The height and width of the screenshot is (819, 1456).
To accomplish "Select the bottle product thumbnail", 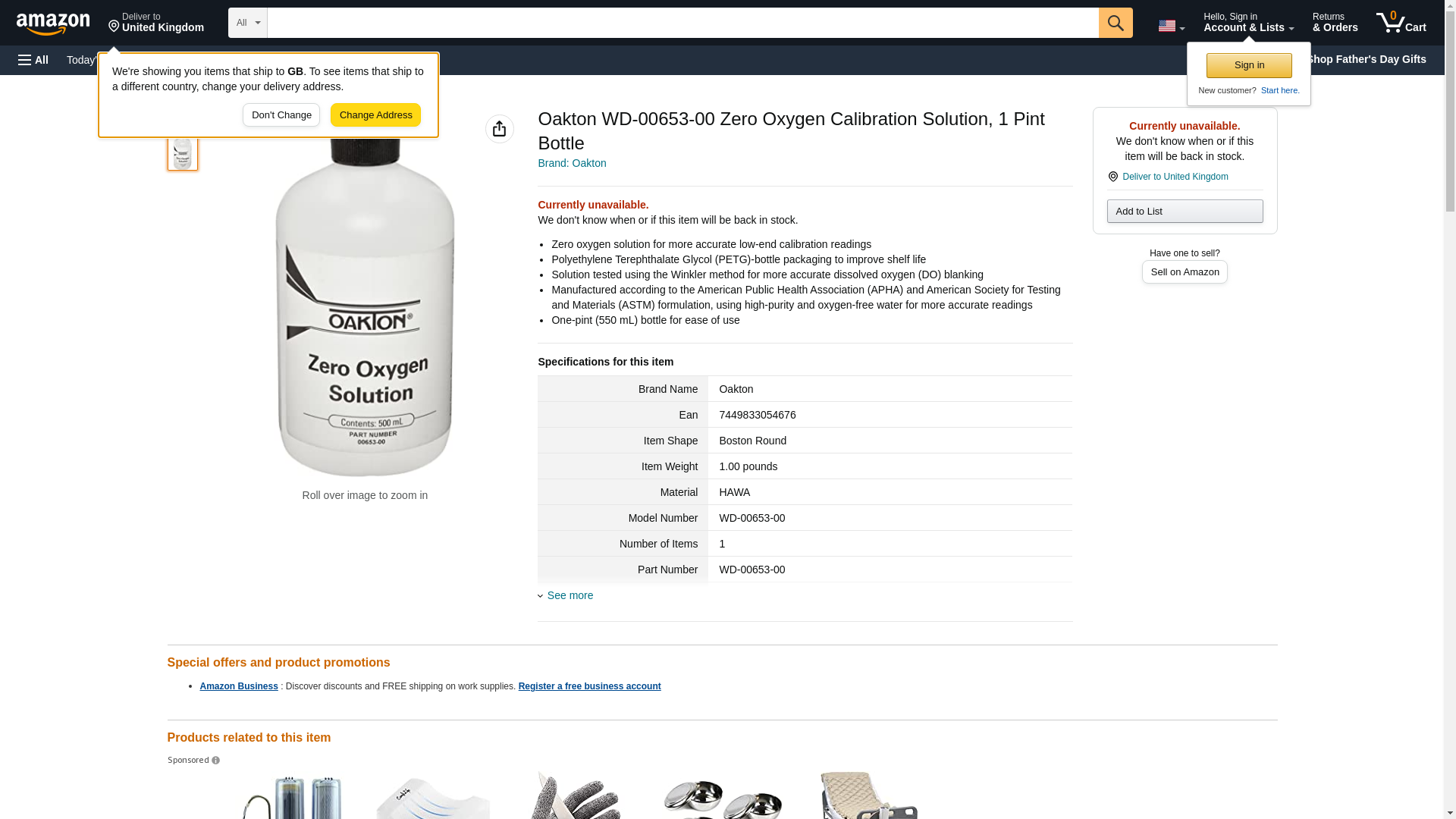I will coord(183,153).
